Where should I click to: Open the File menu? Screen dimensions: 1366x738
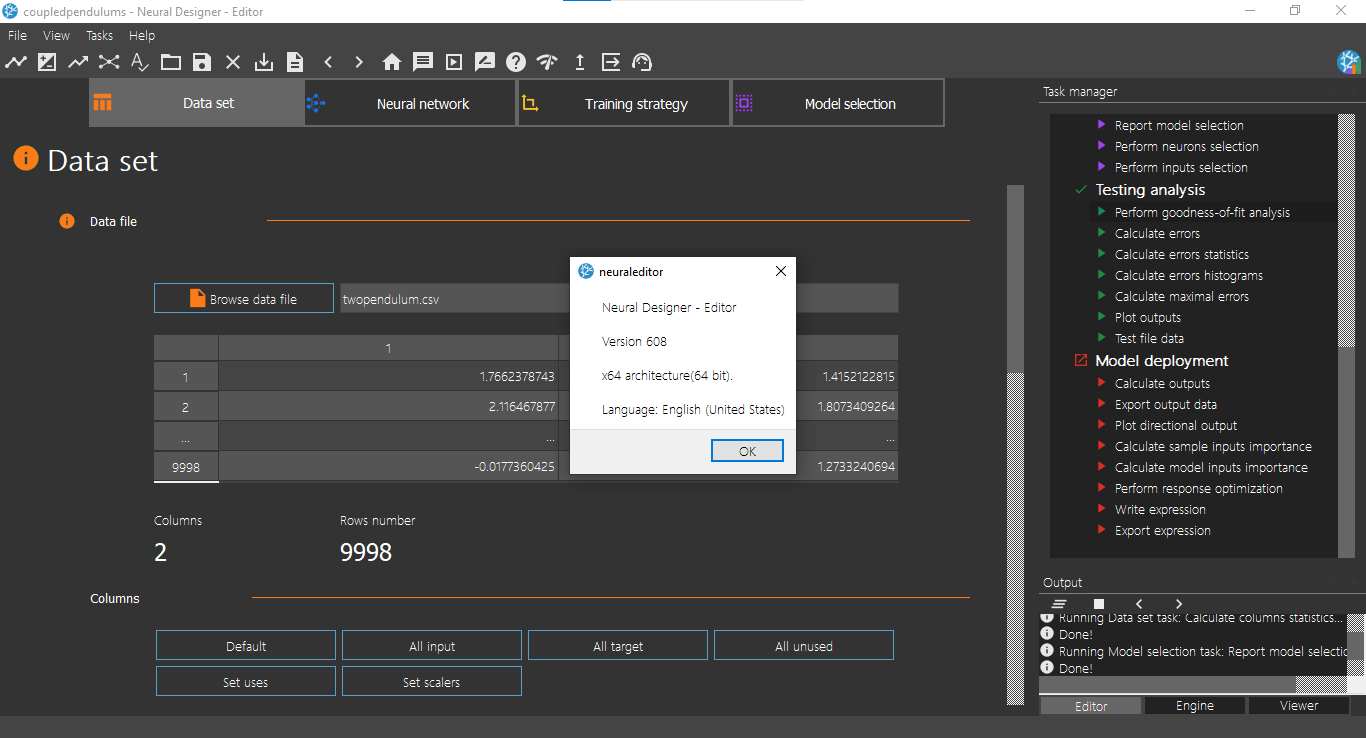coord(17,35)
